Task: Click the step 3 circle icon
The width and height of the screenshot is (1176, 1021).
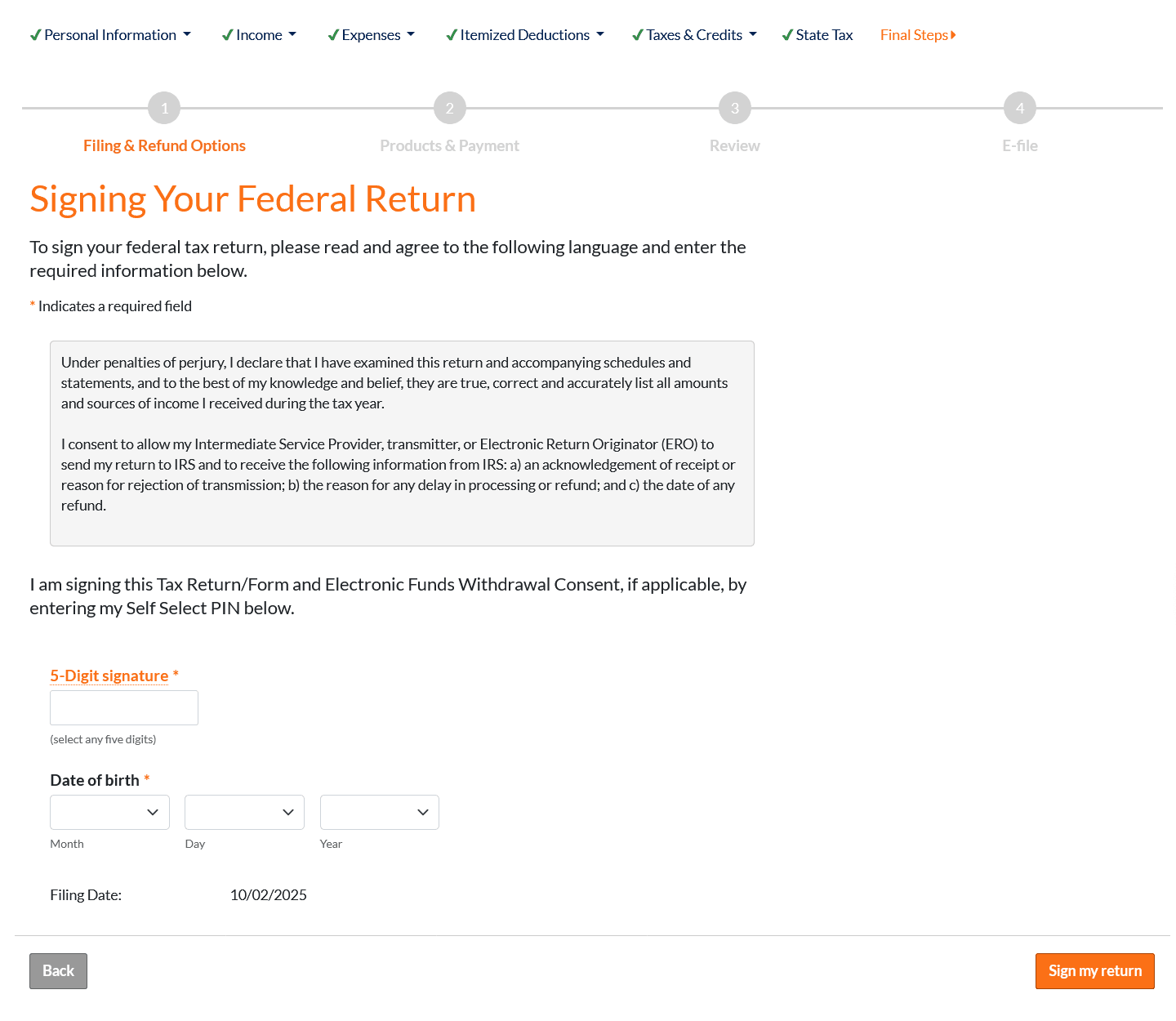Action: pyautogui.click(x=735, y=108)
